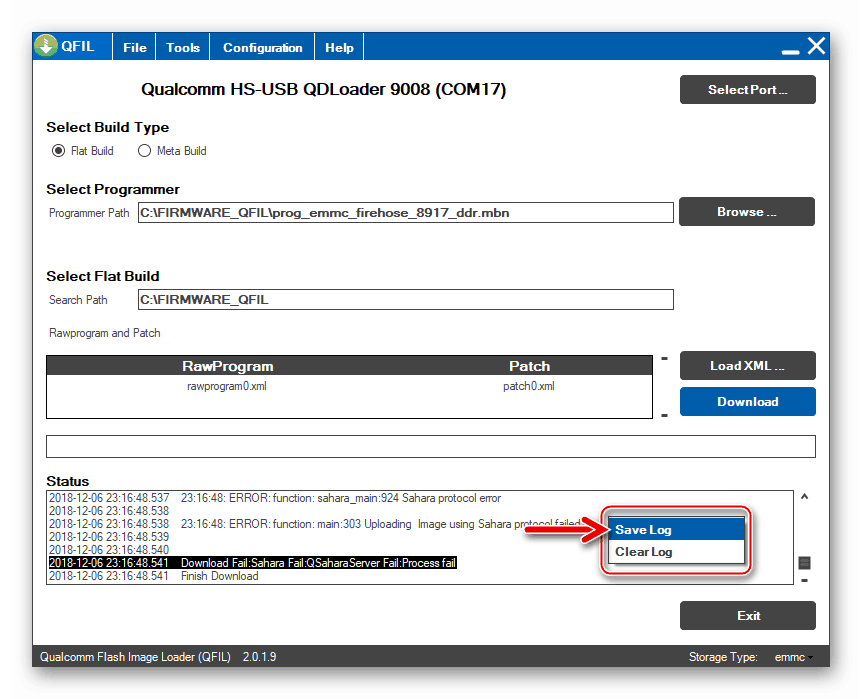The height and width of the screenshot is (699, 862).
Task: Click the Status log scrollbar thumb
Action: click(804, 563)
